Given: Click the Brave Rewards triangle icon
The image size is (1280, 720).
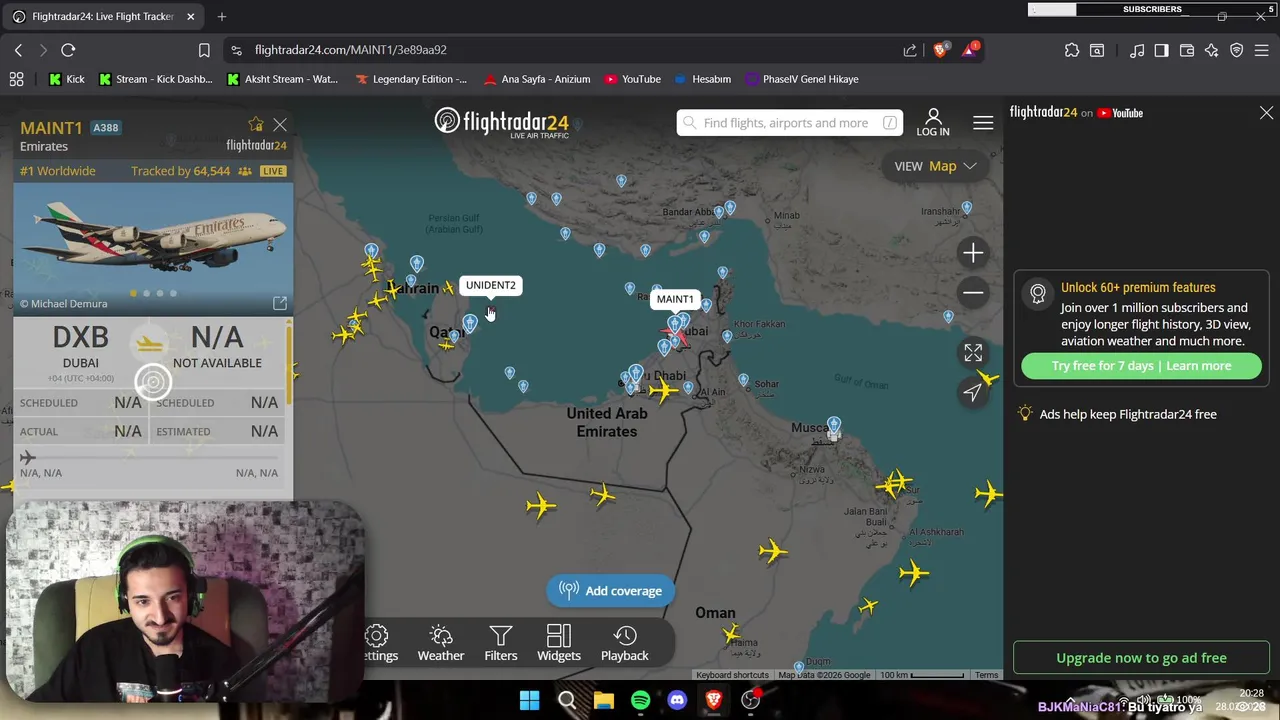Looking at the screenshot, I should [x=970, y=50].
